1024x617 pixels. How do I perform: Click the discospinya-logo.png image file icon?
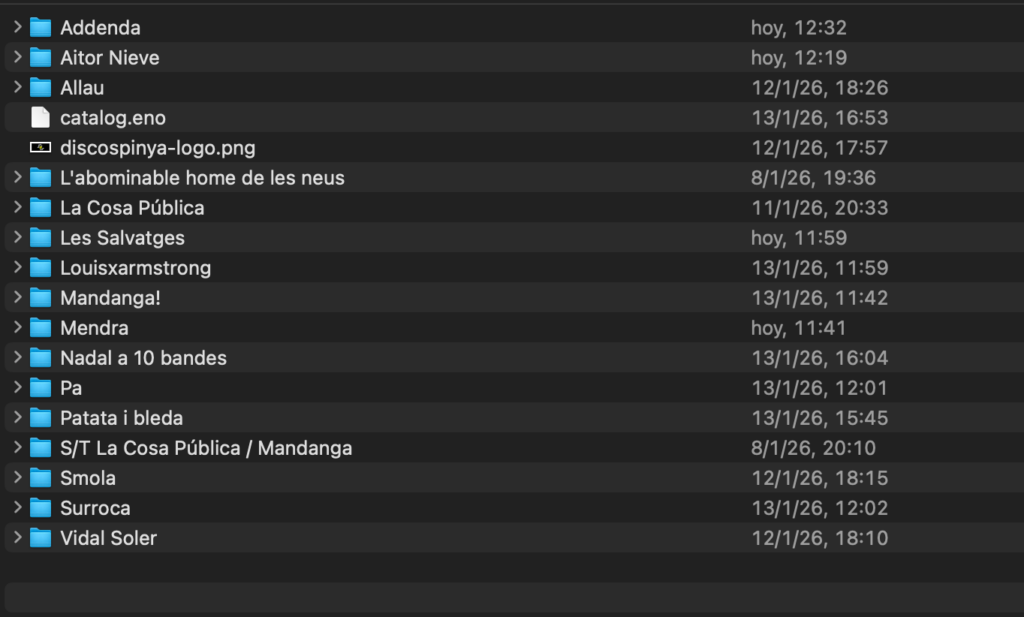(x=40, y=148)
